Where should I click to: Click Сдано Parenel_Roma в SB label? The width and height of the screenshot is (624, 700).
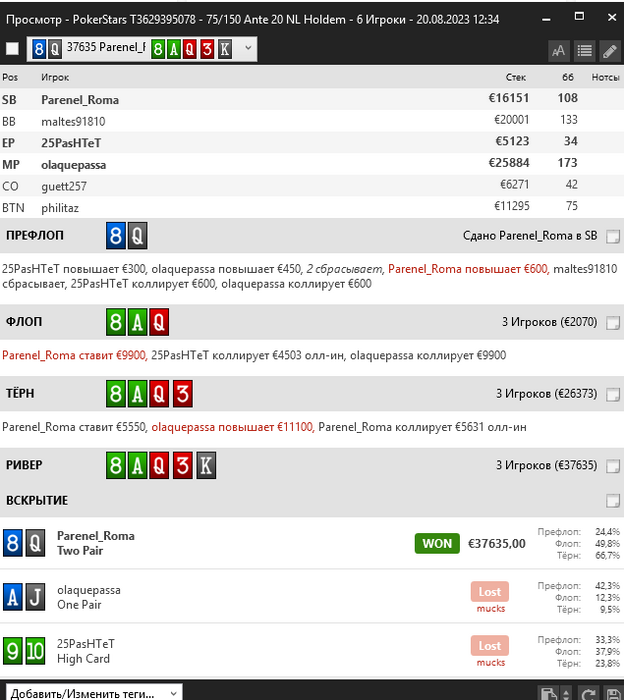click(x=530, y=236)
